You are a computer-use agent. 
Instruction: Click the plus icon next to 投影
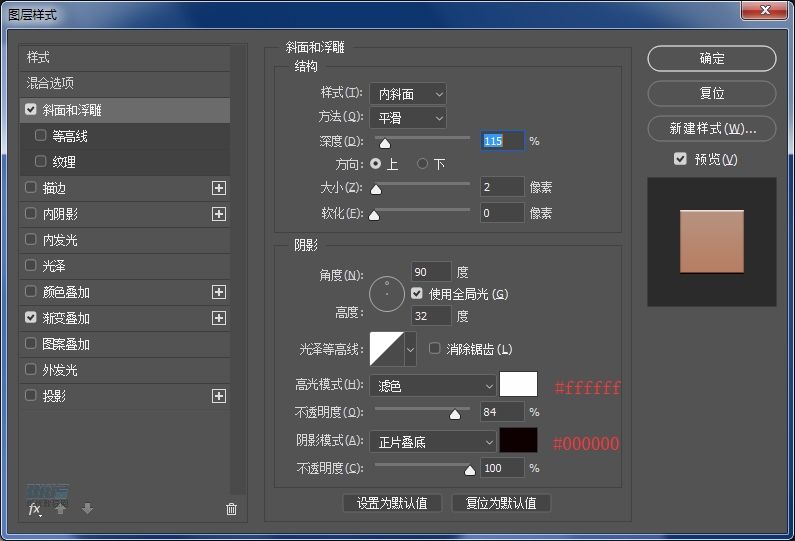click(x=219, y=396)
